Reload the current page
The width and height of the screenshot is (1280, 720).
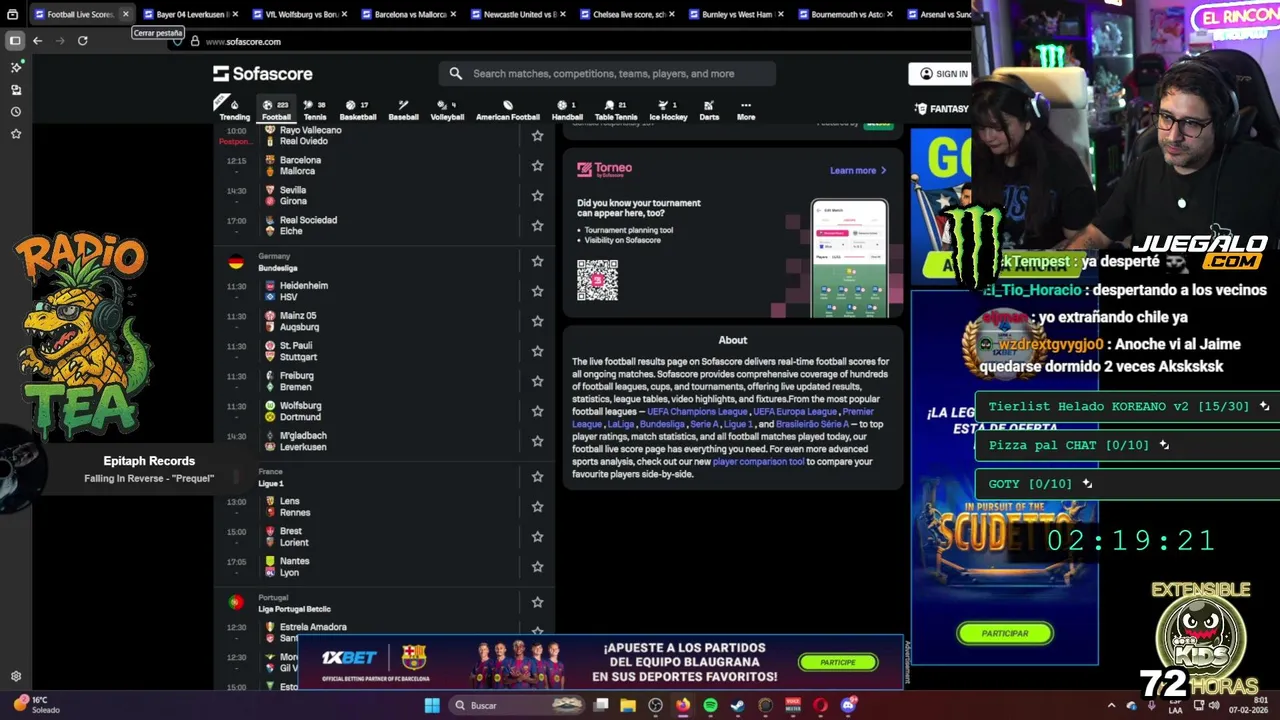pos(83,41)
